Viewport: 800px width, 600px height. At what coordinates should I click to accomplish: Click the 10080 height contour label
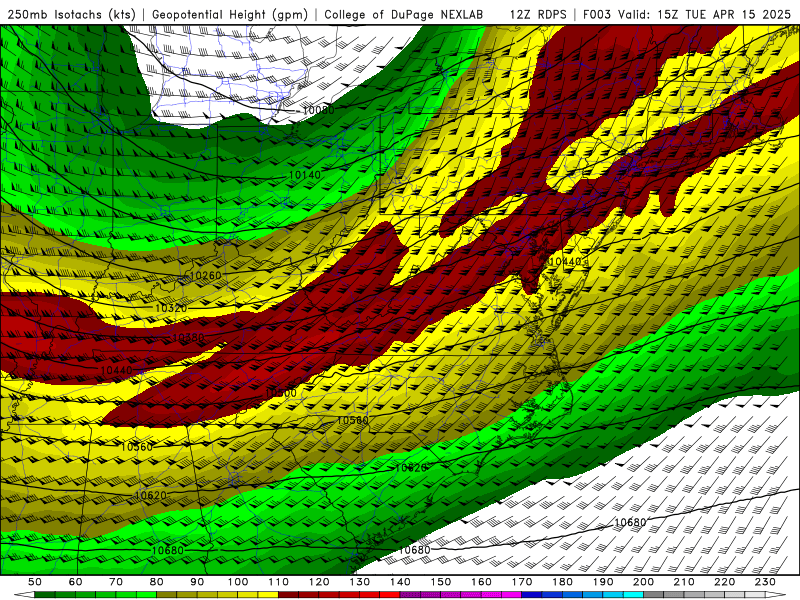pyautogui.click(x=318, y=110)
